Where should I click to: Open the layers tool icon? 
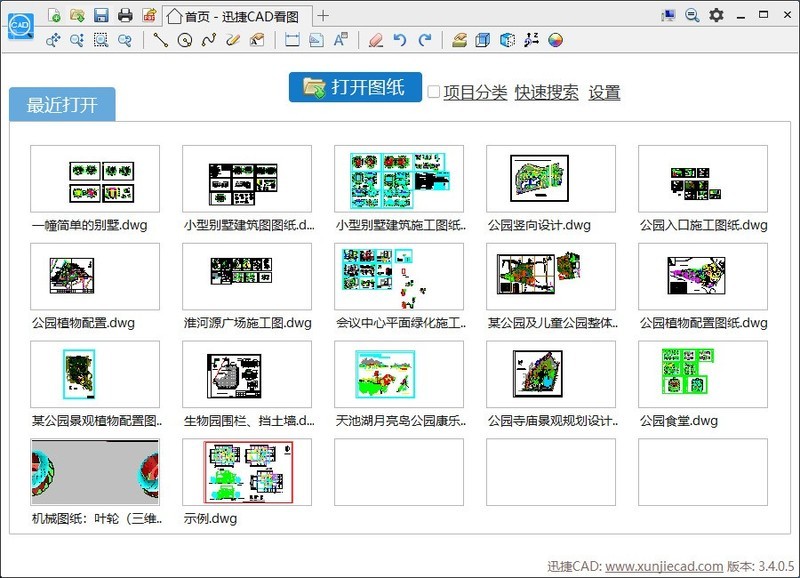pyautogui.click(x=459, y=40)
